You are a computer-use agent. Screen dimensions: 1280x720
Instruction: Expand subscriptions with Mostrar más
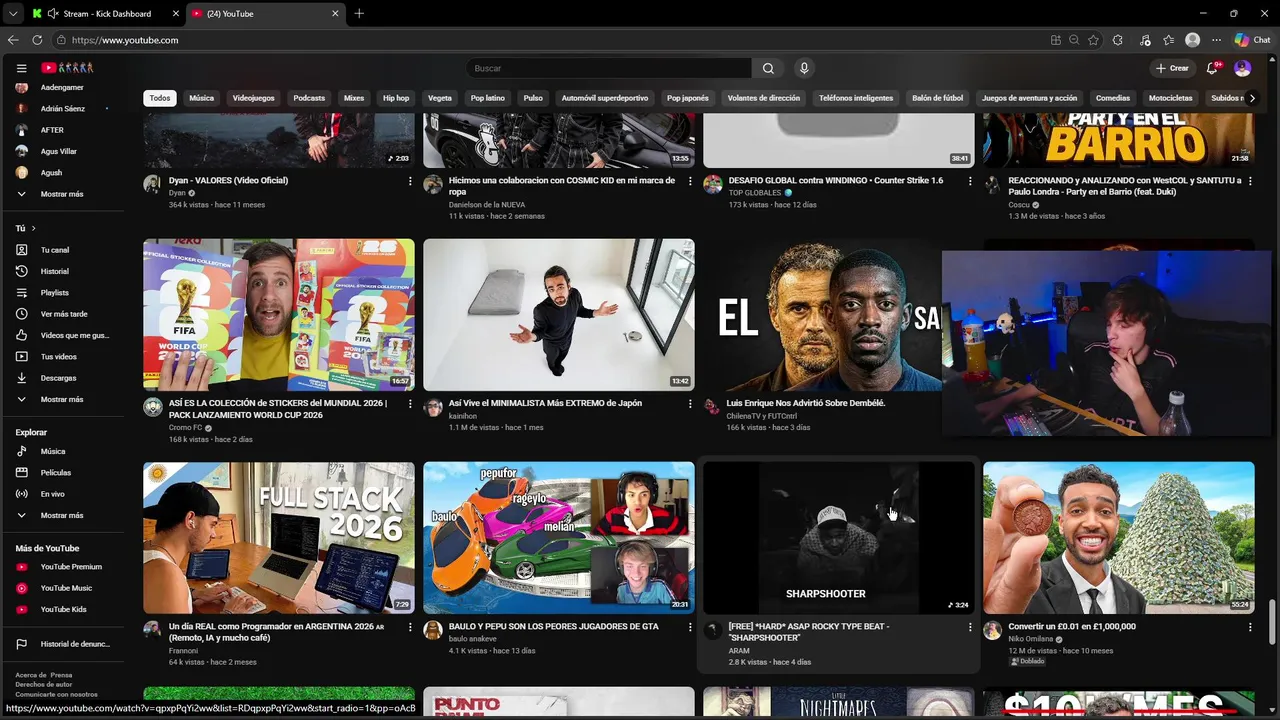point(62,194)
